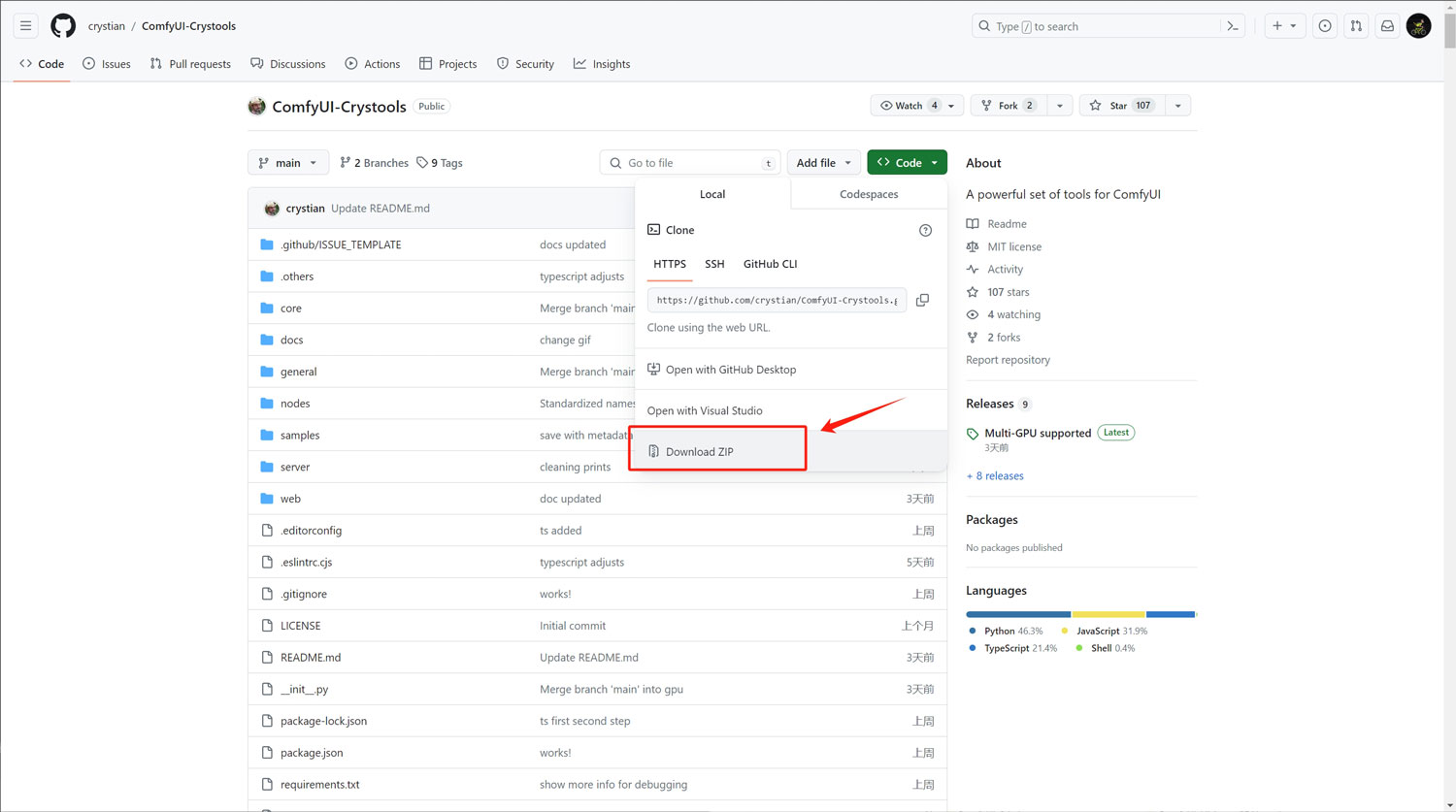Open the Security tab
The width and height of the screenshot is (1456, 812).
tap(525, 64)
